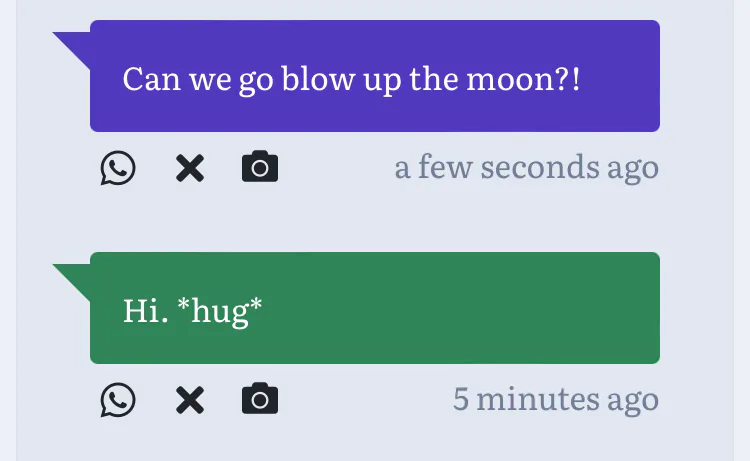
Task: Share the moon message via WhatsApp
Action: [x=118, y=168]
